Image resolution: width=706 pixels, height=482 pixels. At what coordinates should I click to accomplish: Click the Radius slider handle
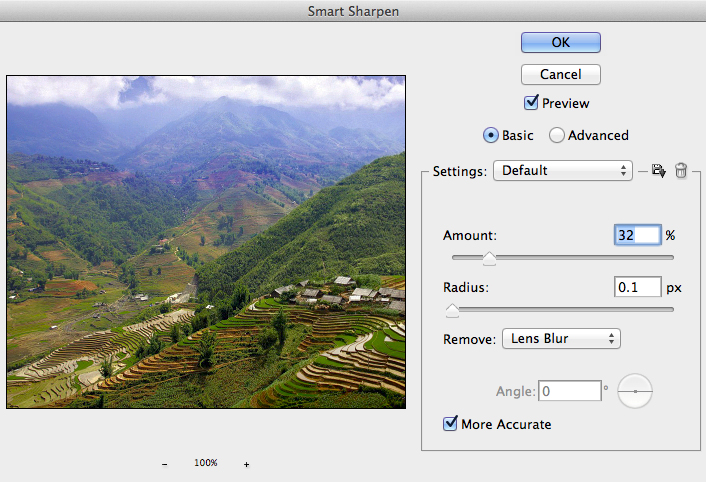(452, 310)
